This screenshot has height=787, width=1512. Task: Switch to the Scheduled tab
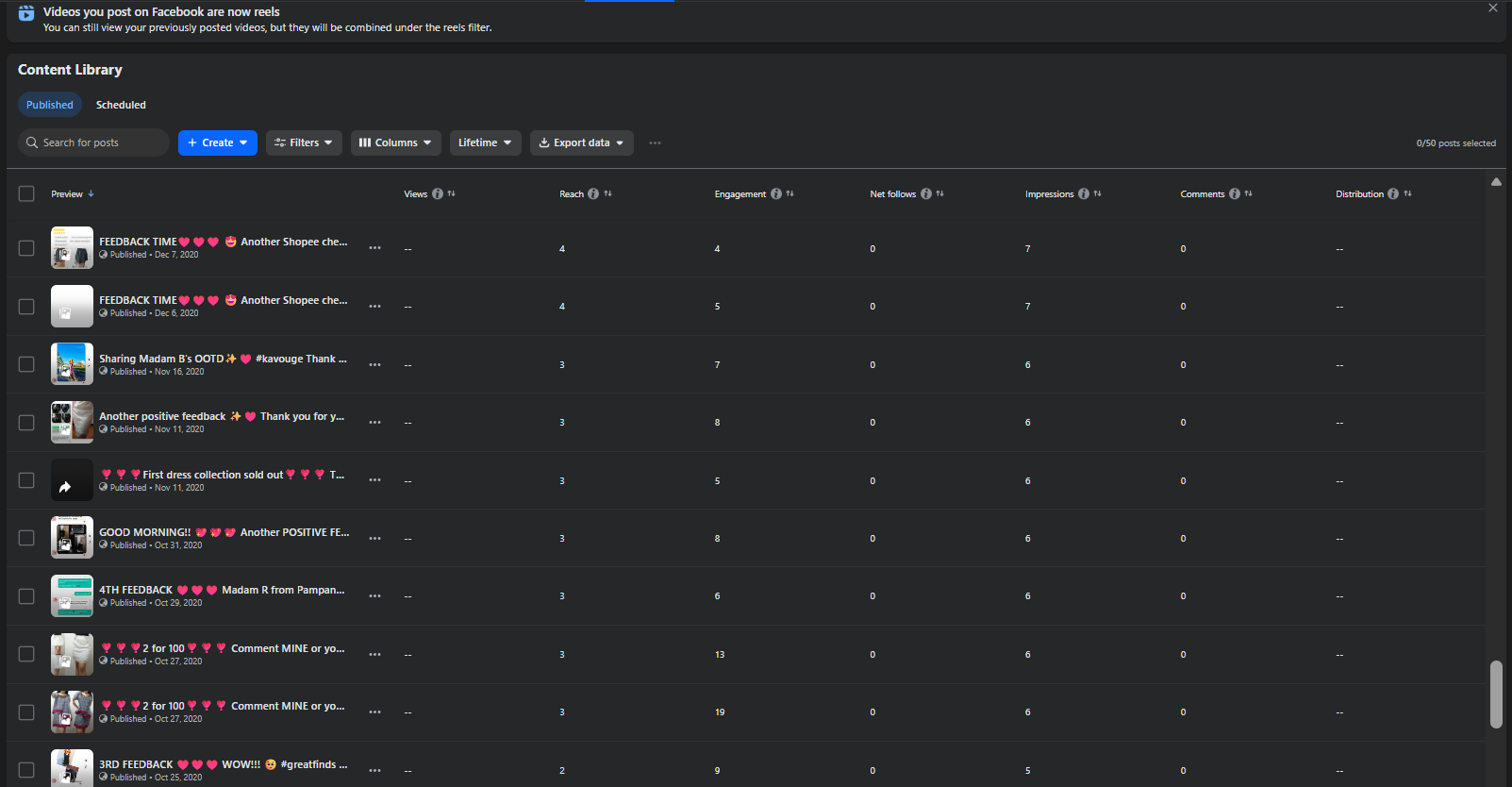121,105
